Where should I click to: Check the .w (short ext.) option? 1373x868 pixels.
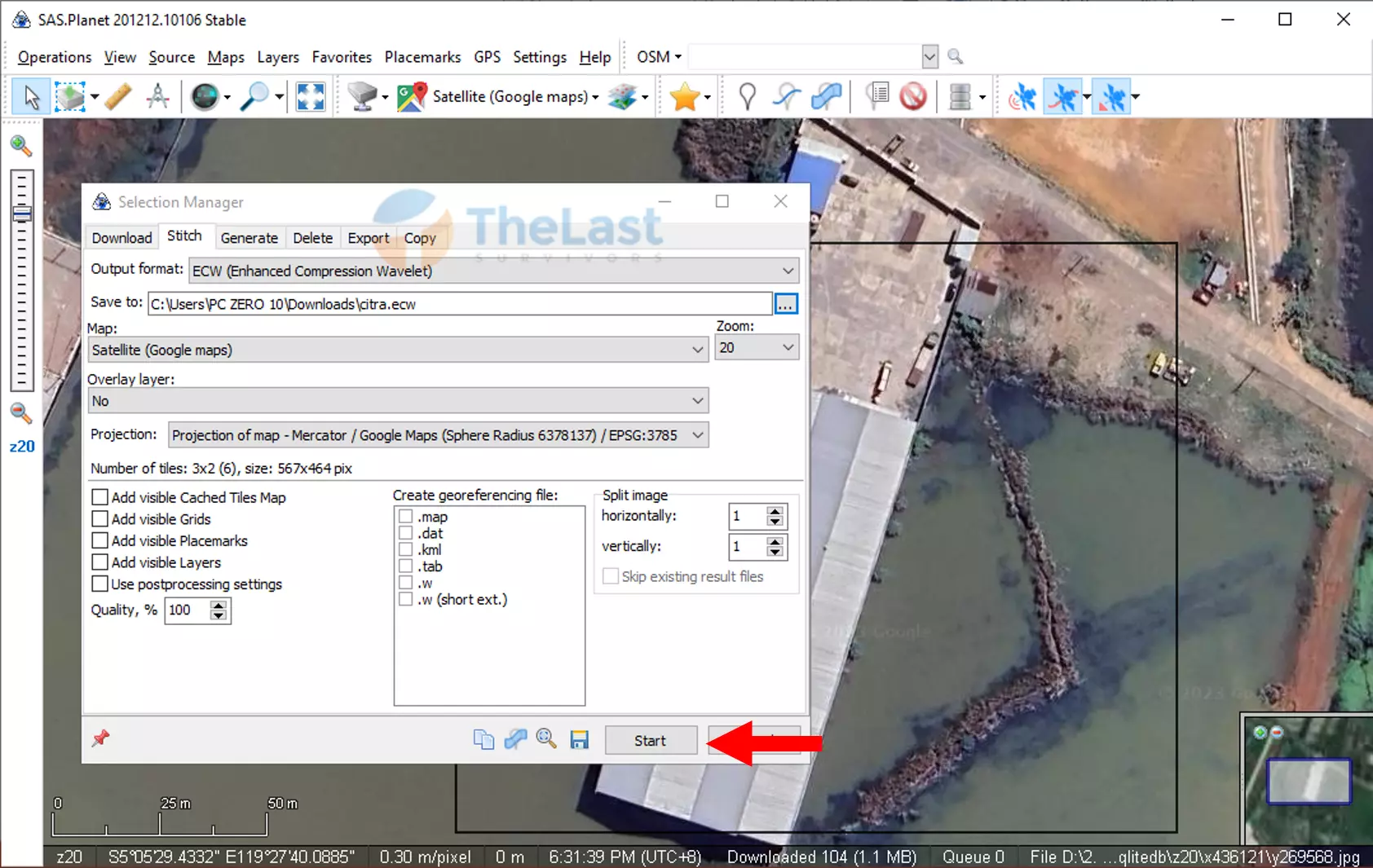[x=405, y=599]
